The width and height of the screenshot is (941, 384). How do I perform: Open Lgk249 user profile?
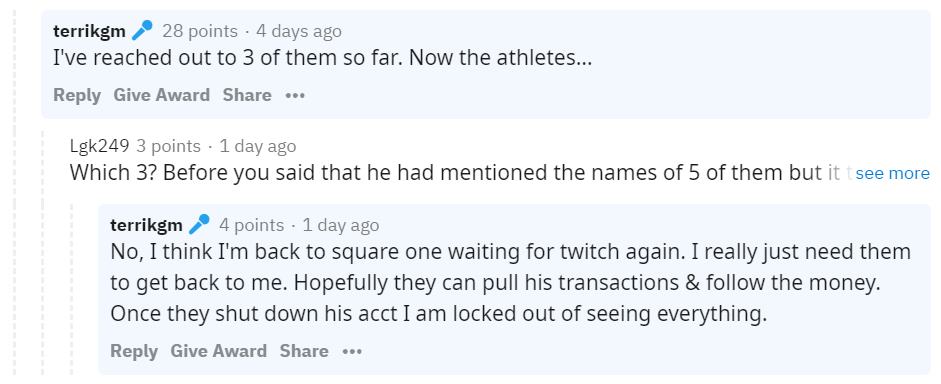pos(99,146)
